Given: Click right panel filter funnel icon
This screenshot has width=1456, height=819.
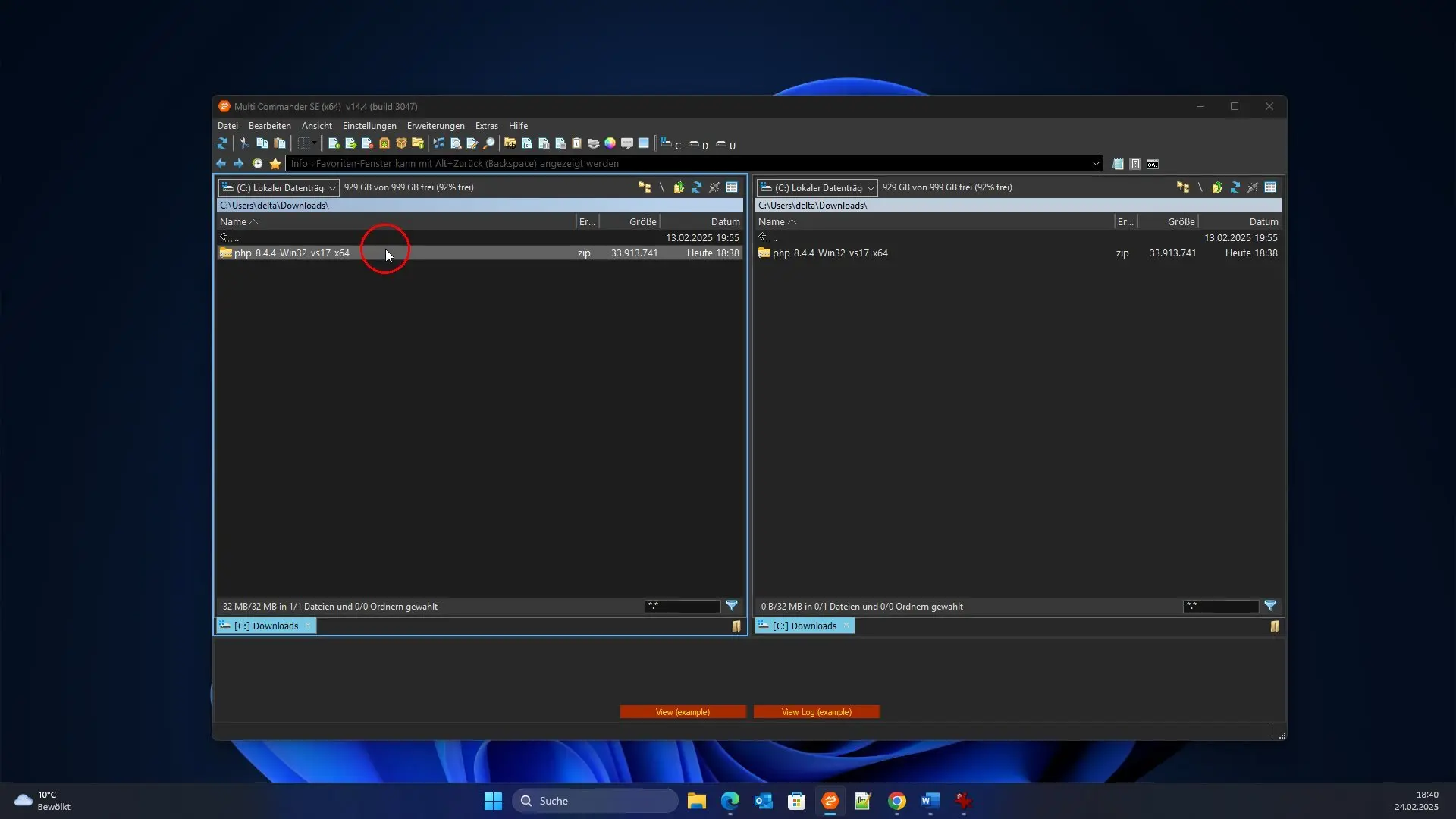Looking at the screenshot, I should coord(1270,606).
